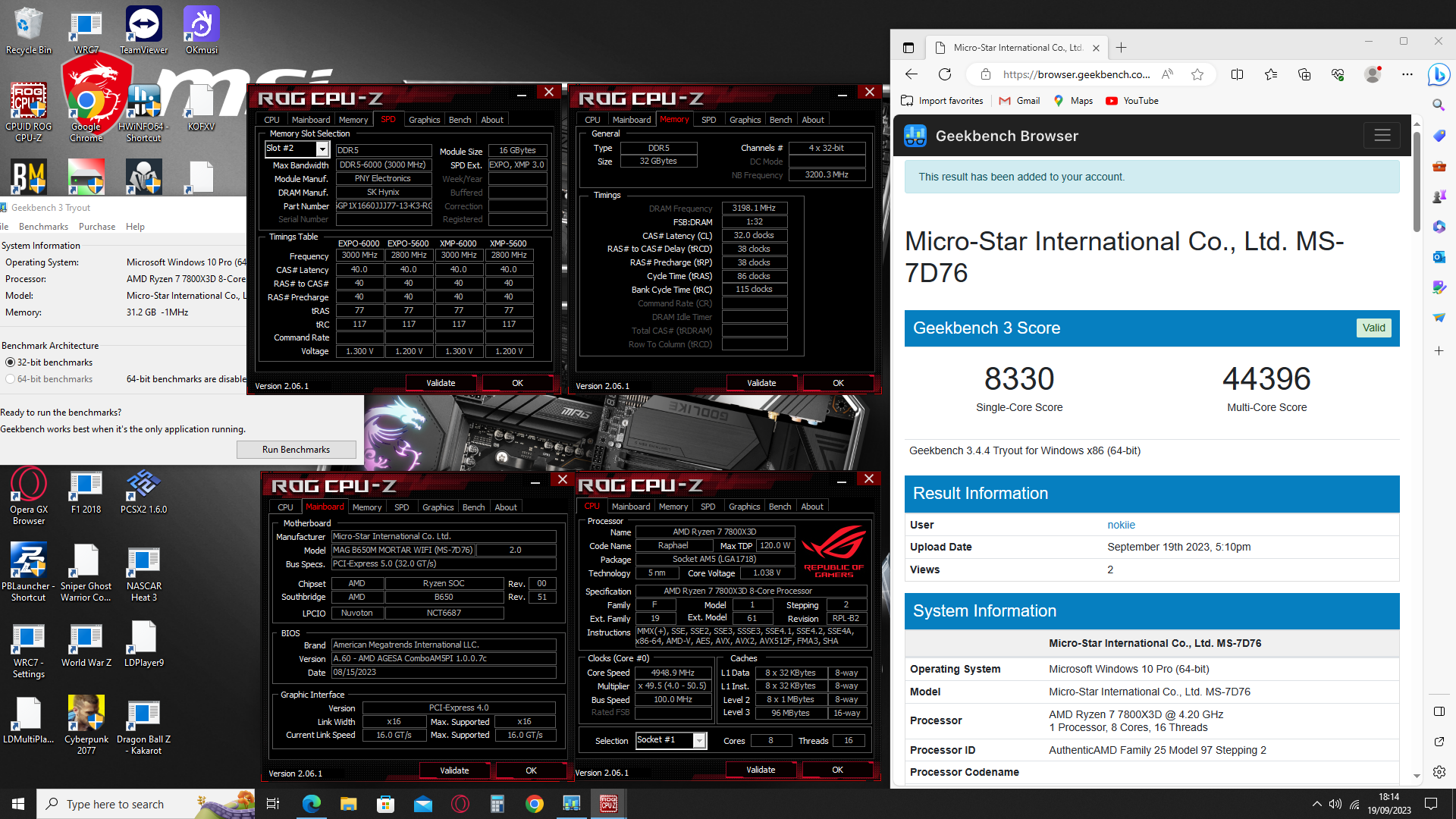Open taskbar clock and date

(x=1389, y=804)
